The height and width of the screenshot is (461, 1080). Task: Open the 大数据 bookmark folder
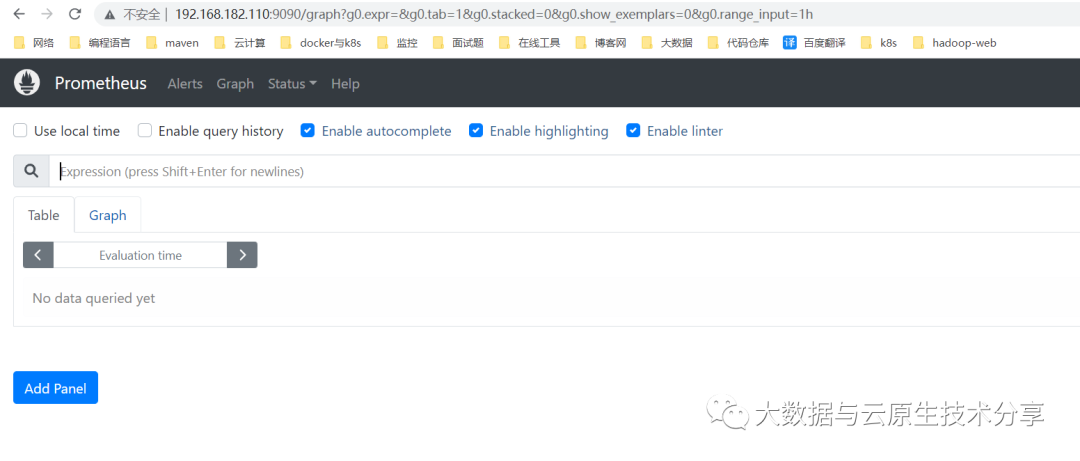(x=667, y=43)
